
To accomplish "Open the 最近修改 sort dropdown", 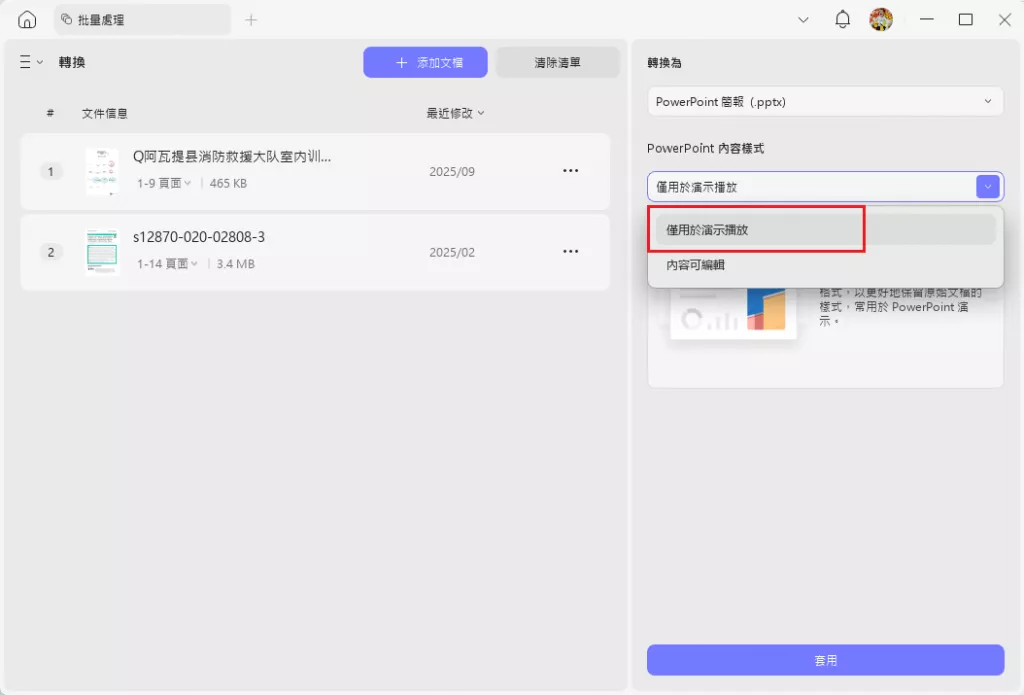I will [x=454, y=113].
